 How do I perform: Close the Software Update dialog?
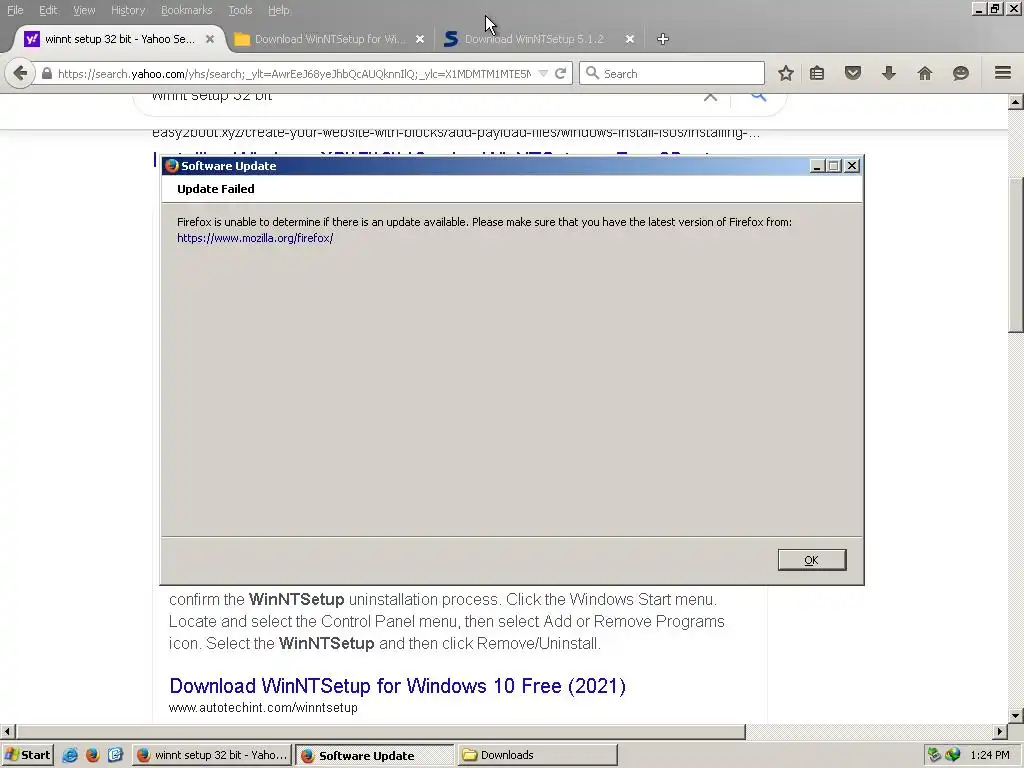(x=852, y=166)
